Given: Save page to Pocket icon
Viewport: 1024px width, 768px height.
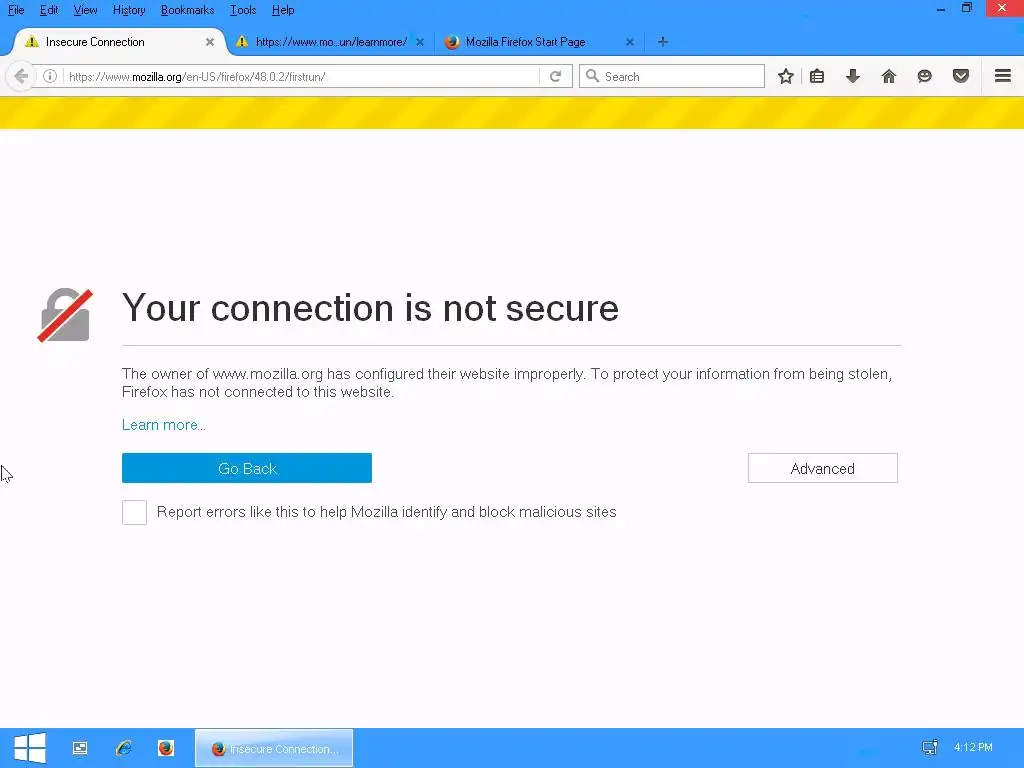Looking at the screenshot, I should (x=961, y=76).
